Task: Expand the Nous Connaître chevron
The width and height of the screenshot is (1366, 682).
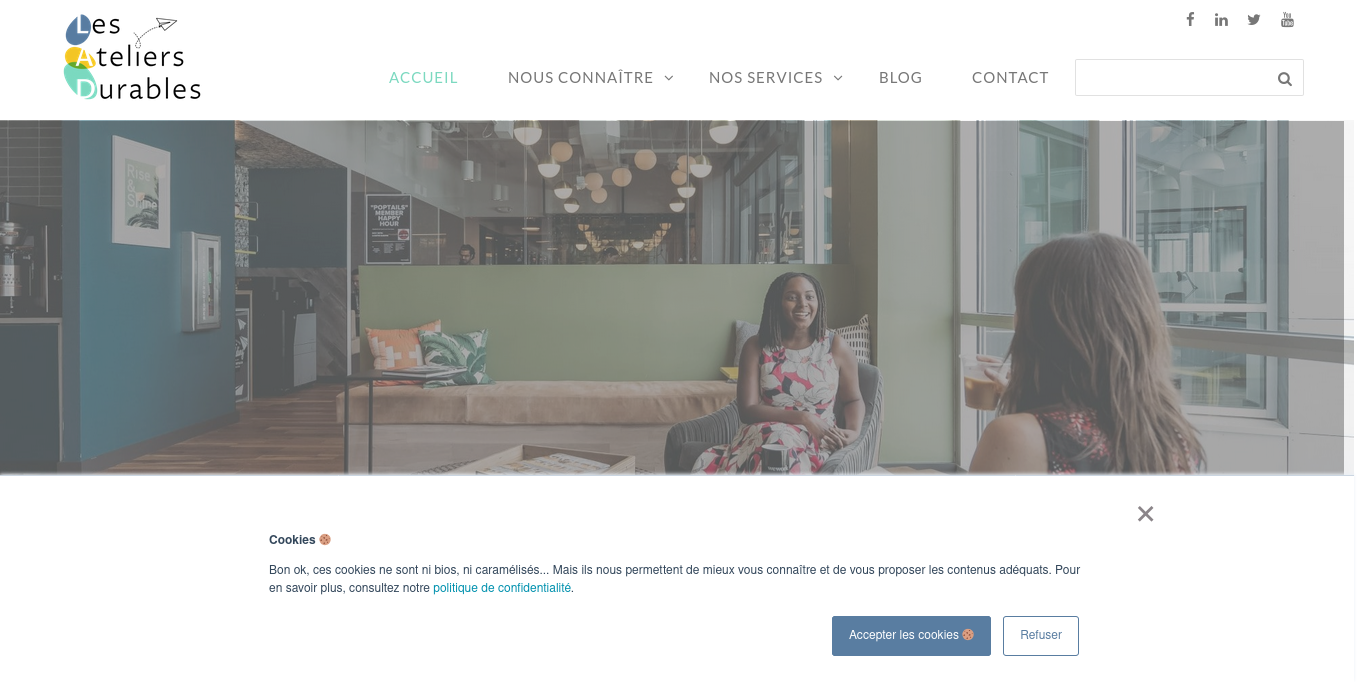Action: tap(669, 77)
